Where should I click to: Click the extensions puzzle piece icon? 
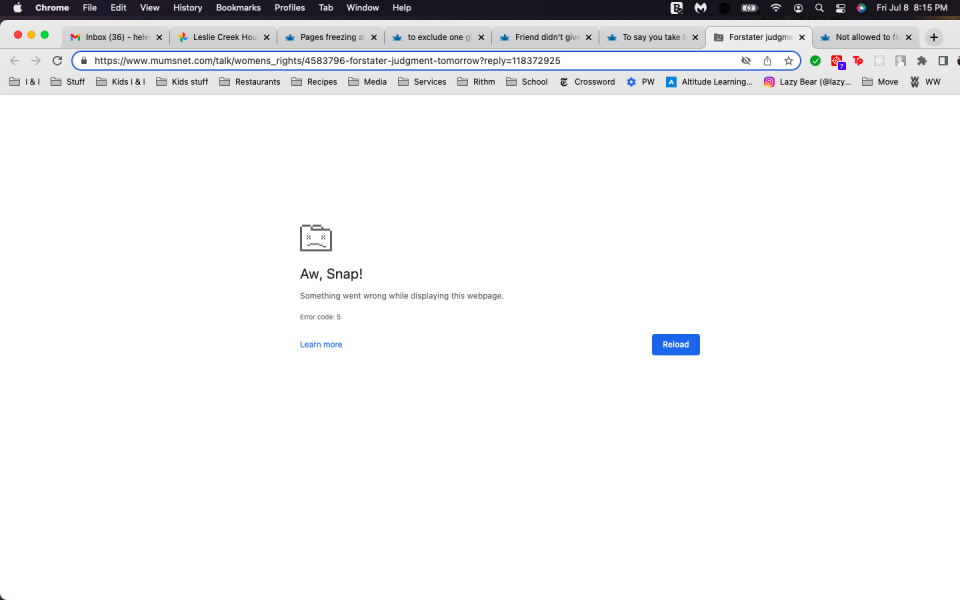point(921,60)
